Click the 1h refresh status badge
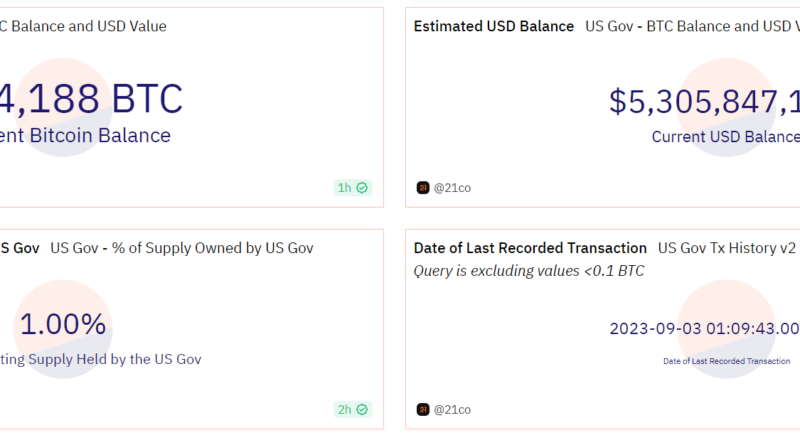The width and height of the screenshot is (800, 445). (x=352, y=187)
